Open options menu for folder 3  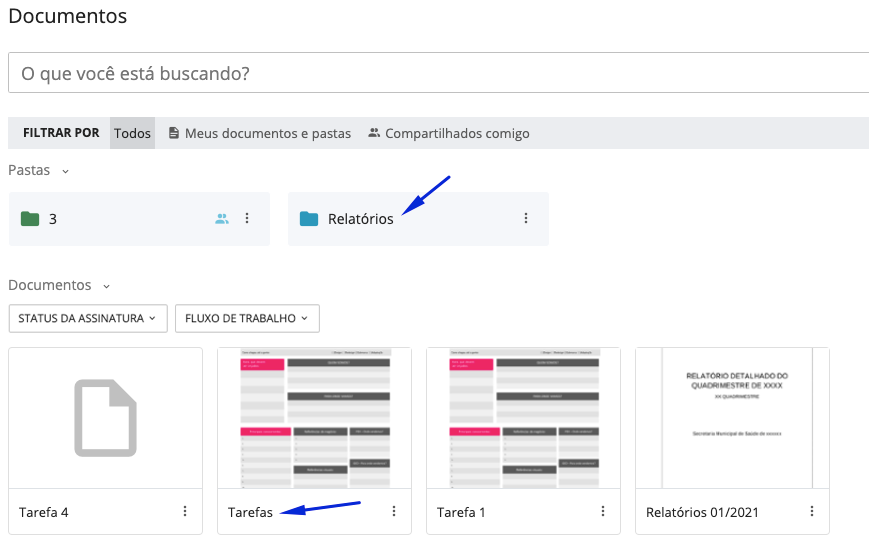[247, 218]
